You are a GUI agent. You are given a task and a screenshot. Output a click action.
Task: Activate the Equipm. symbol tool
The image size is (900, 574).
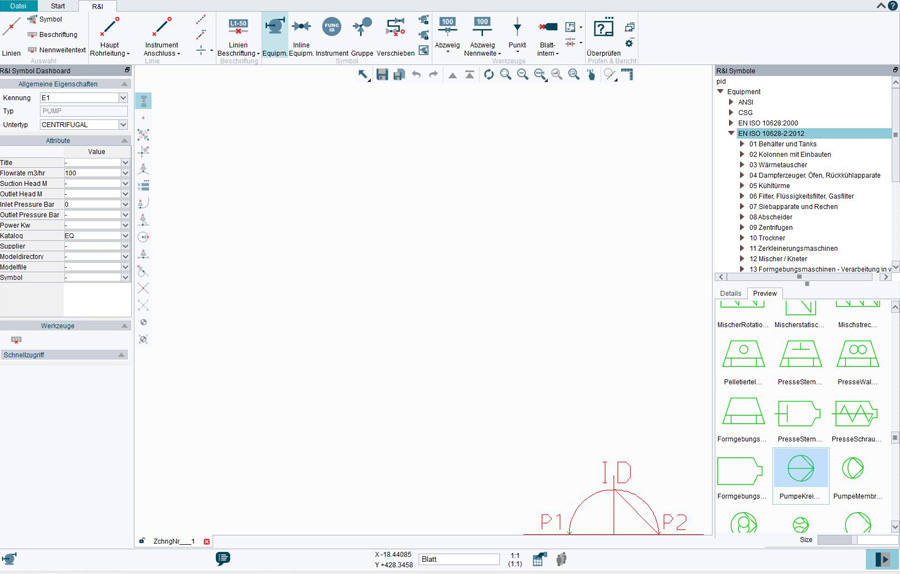(275, 36)
